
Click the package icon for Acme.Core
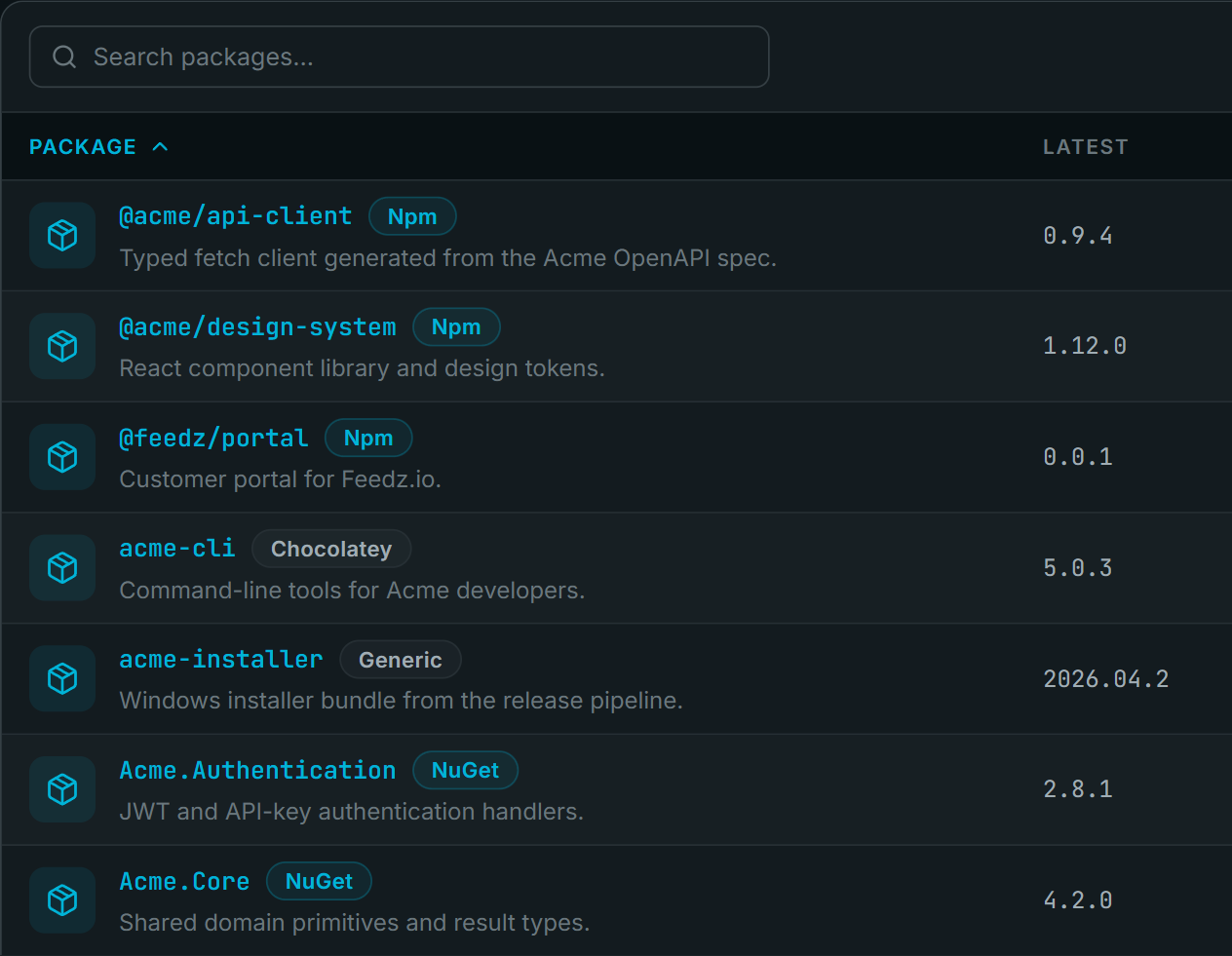tap(62, 899)
